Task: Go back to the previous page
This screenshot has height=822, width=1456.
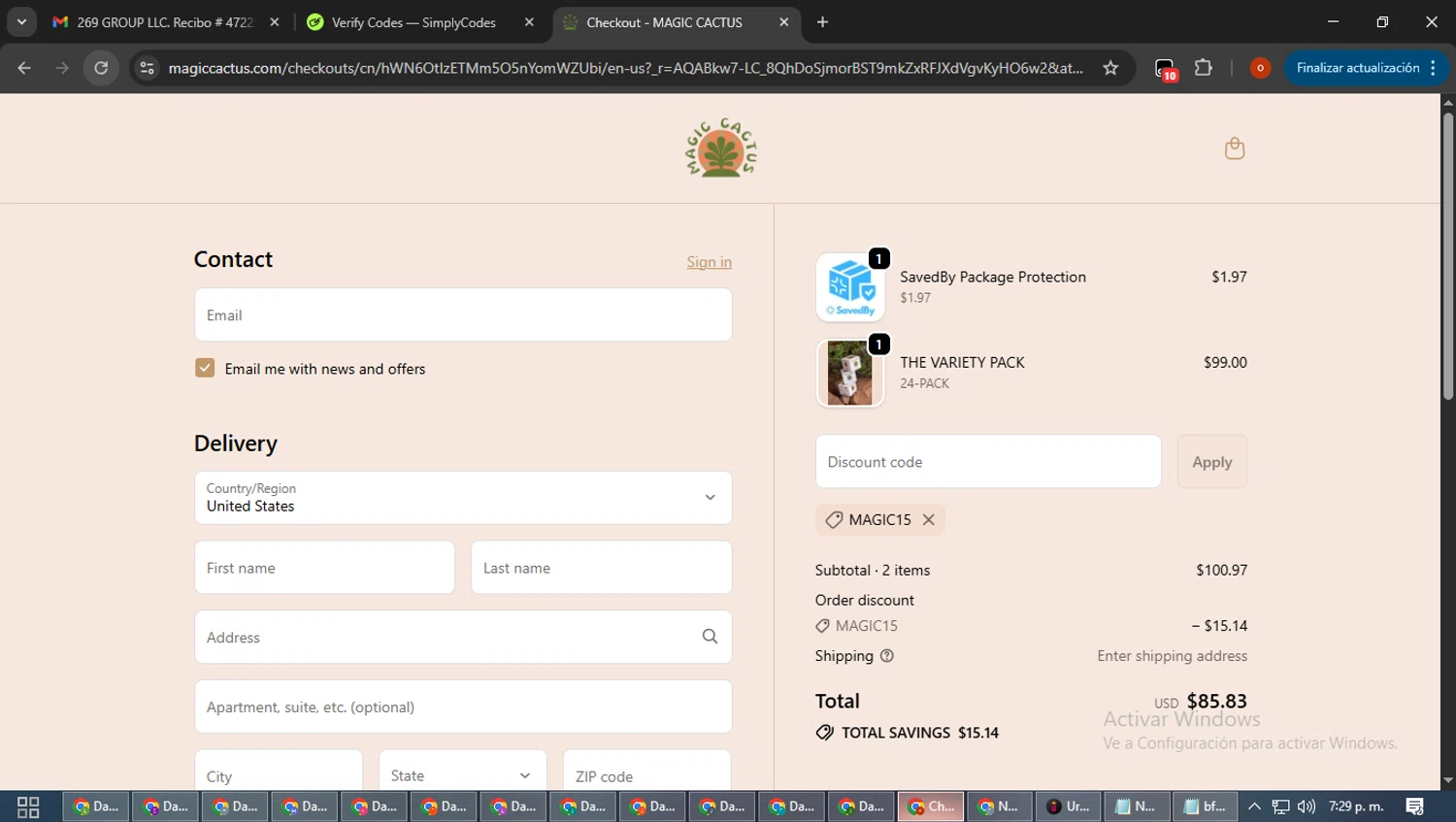Action: pyautogui.click(x=24, y=68)
